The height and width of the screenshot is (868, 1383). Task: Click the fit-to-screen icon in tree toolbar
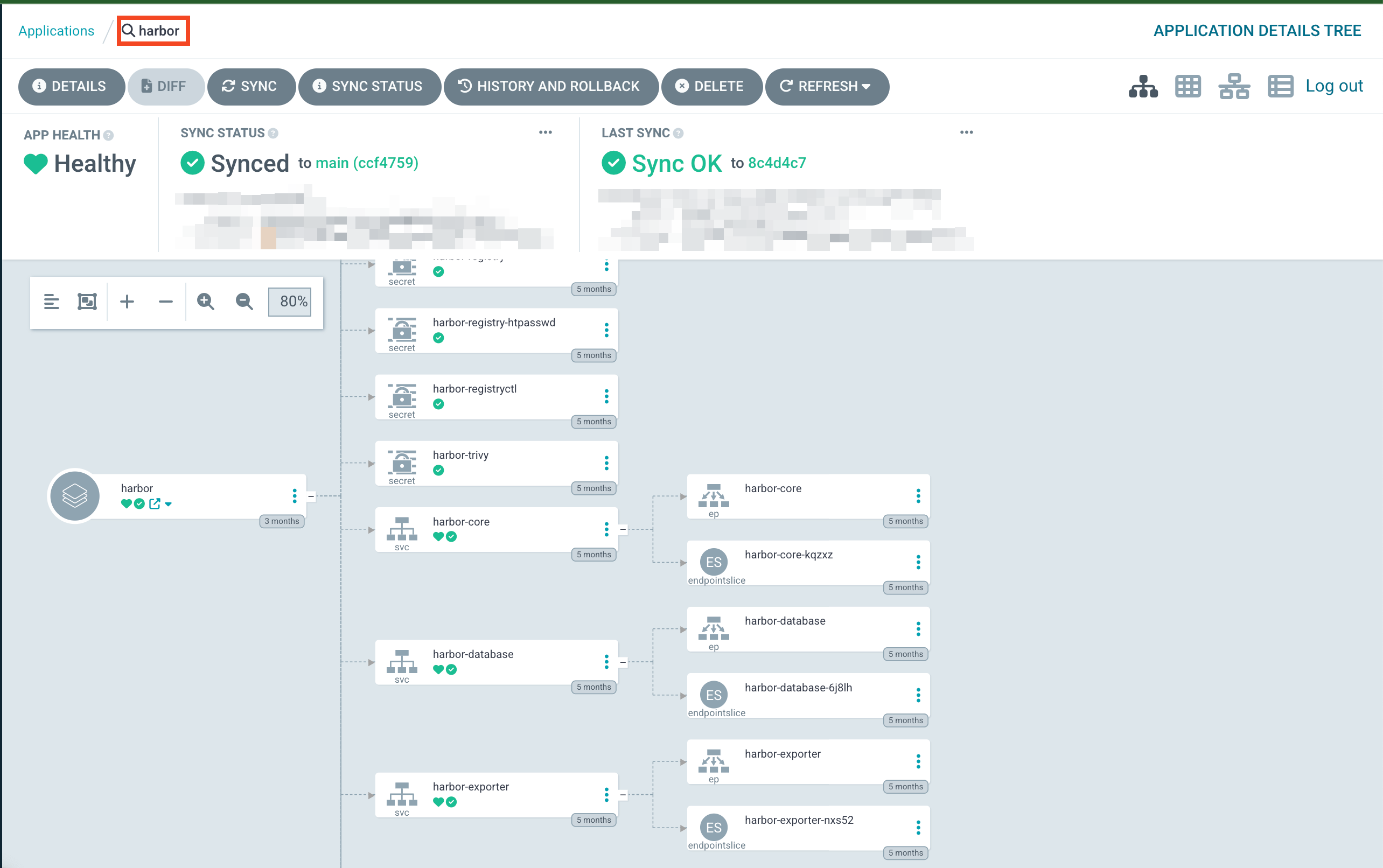[x=87, y=302]
